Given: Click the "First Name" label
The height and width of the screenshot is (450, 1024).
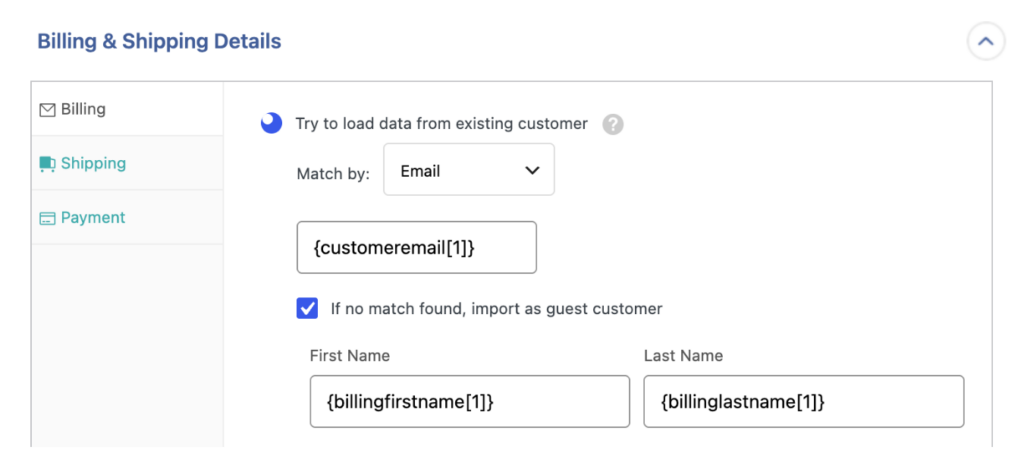Looking at the screenshot, I should [349, 356].
